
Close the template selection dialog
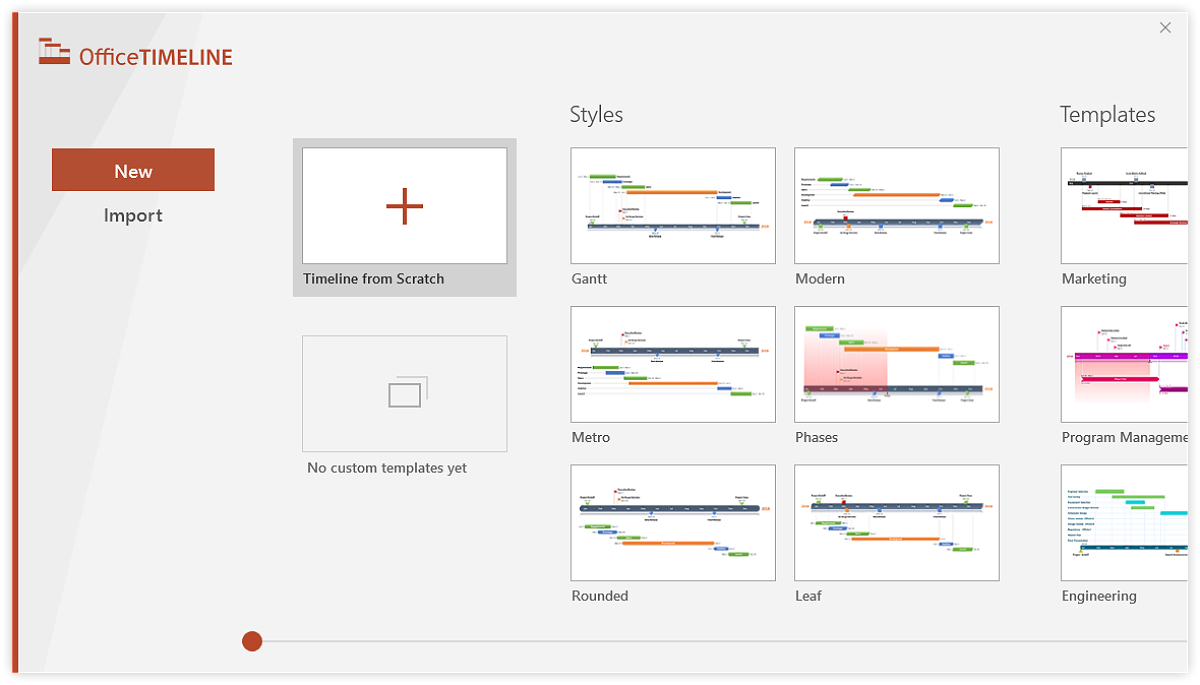(x=1165, y=28)
